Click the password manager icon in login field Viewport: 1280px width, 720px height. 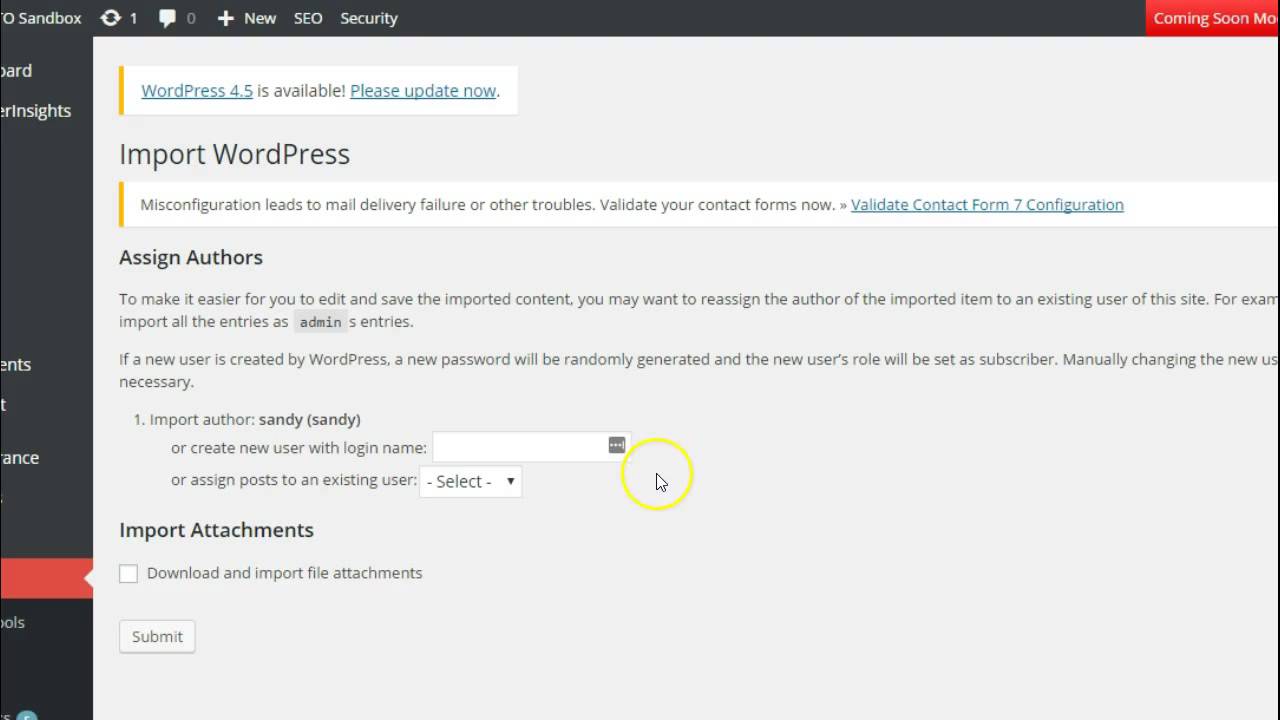tap(617, 445)
